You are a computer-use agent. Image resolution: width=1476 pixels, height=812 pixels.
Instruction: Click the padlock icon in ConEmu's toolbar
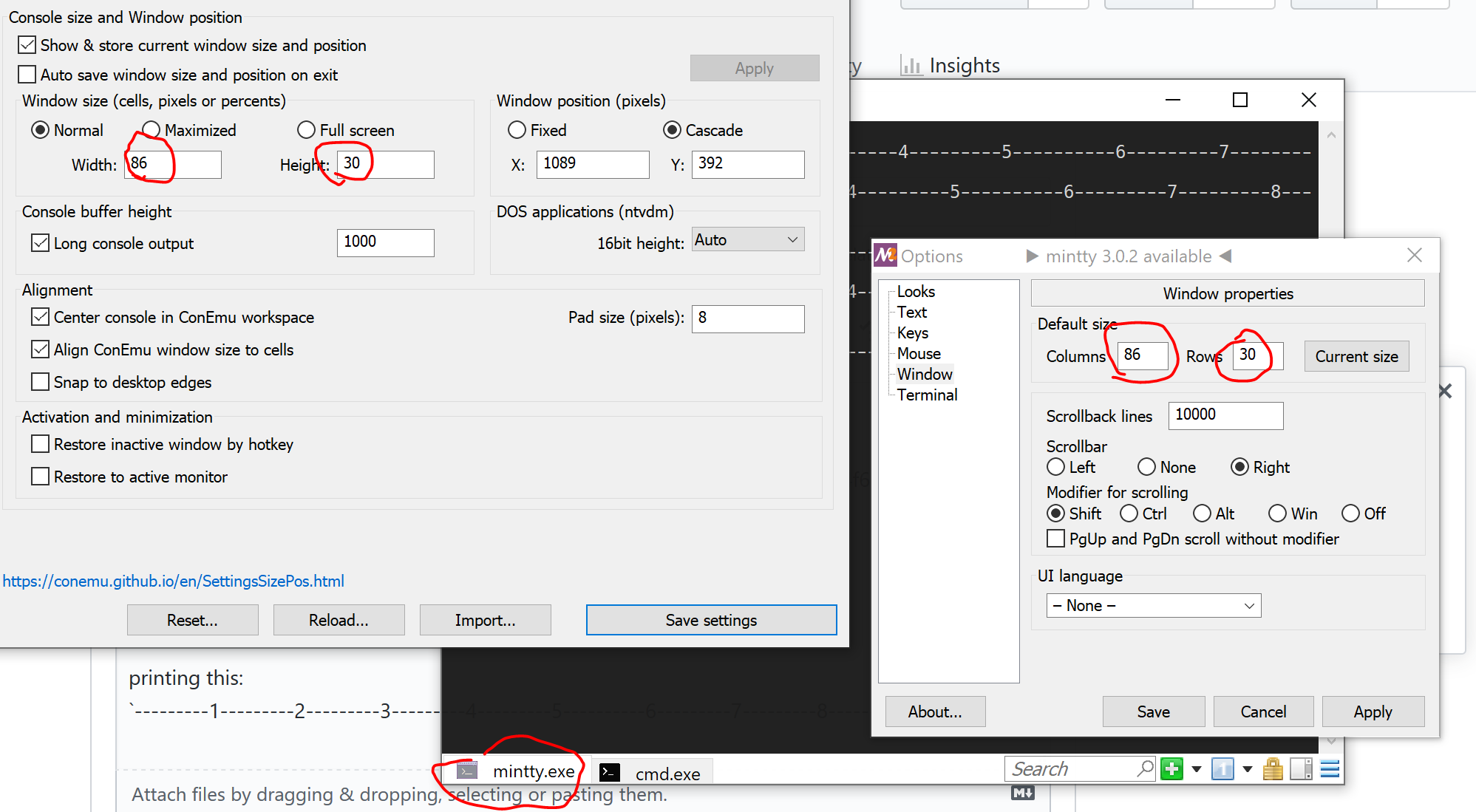point(1273,768)
